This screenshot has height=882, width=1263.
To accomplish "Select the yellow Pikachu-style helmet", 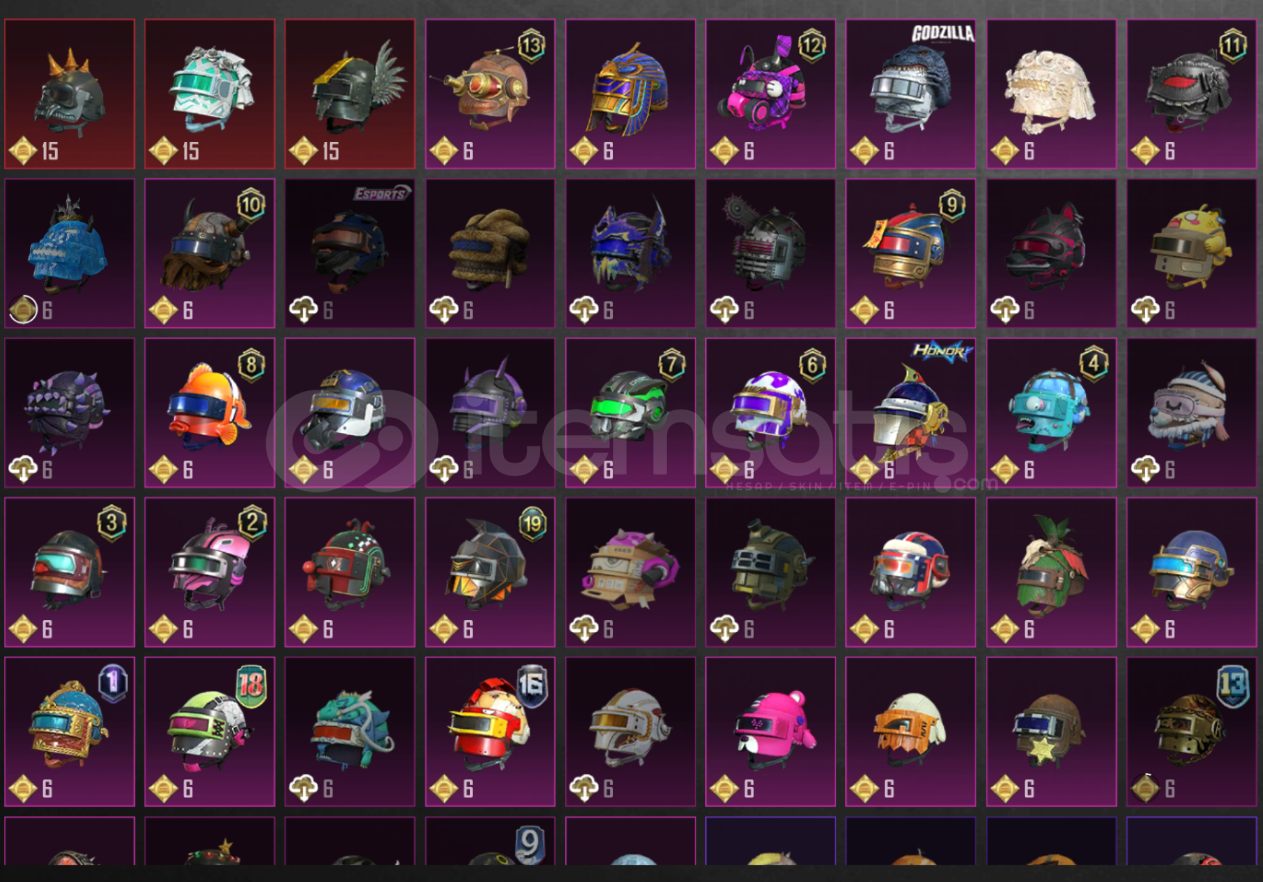I will (x=1192, y=253).
